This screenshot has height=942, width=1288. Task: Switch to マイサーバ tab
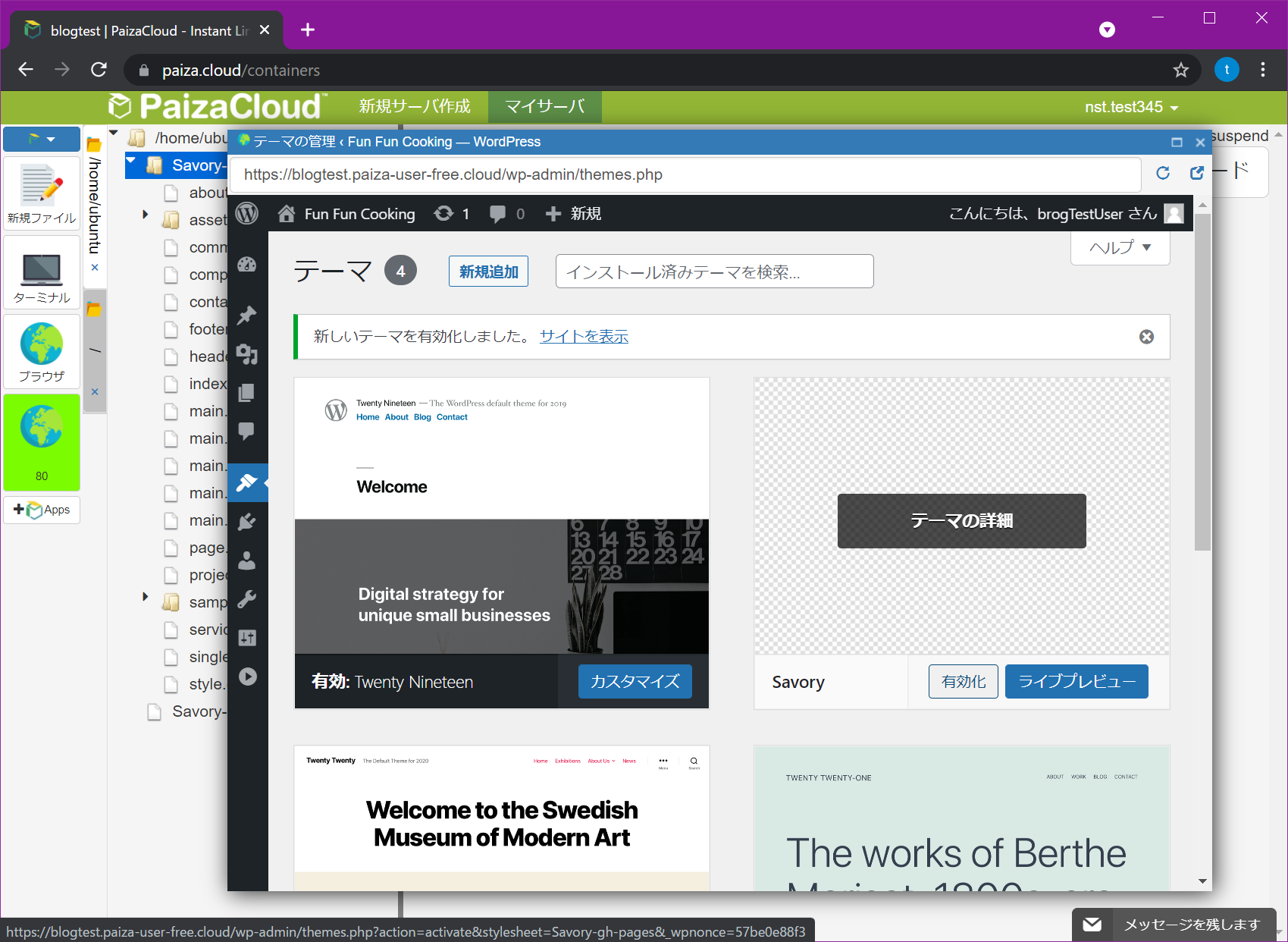544,106
